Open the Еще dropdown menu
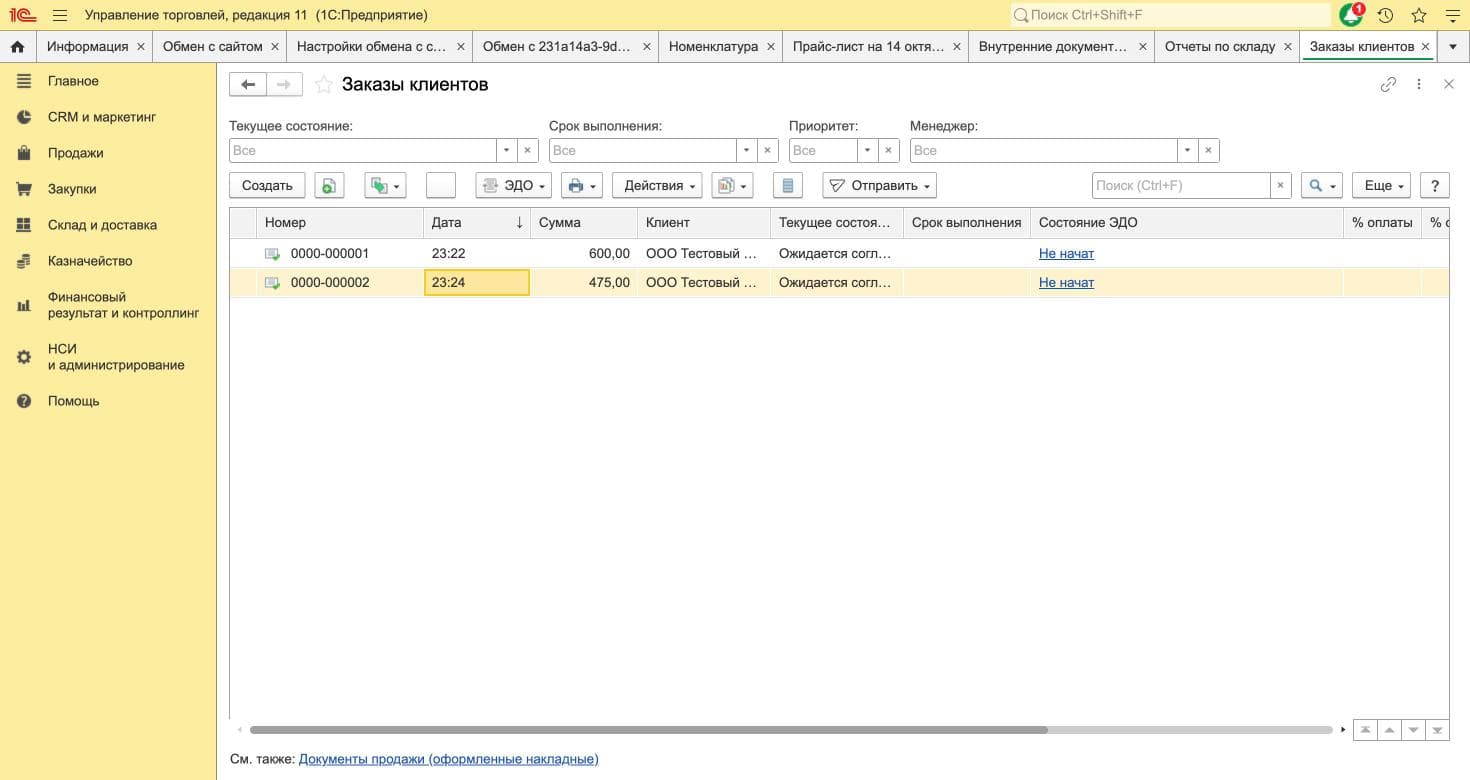1470x780 pixels. tap(1382, 185)
